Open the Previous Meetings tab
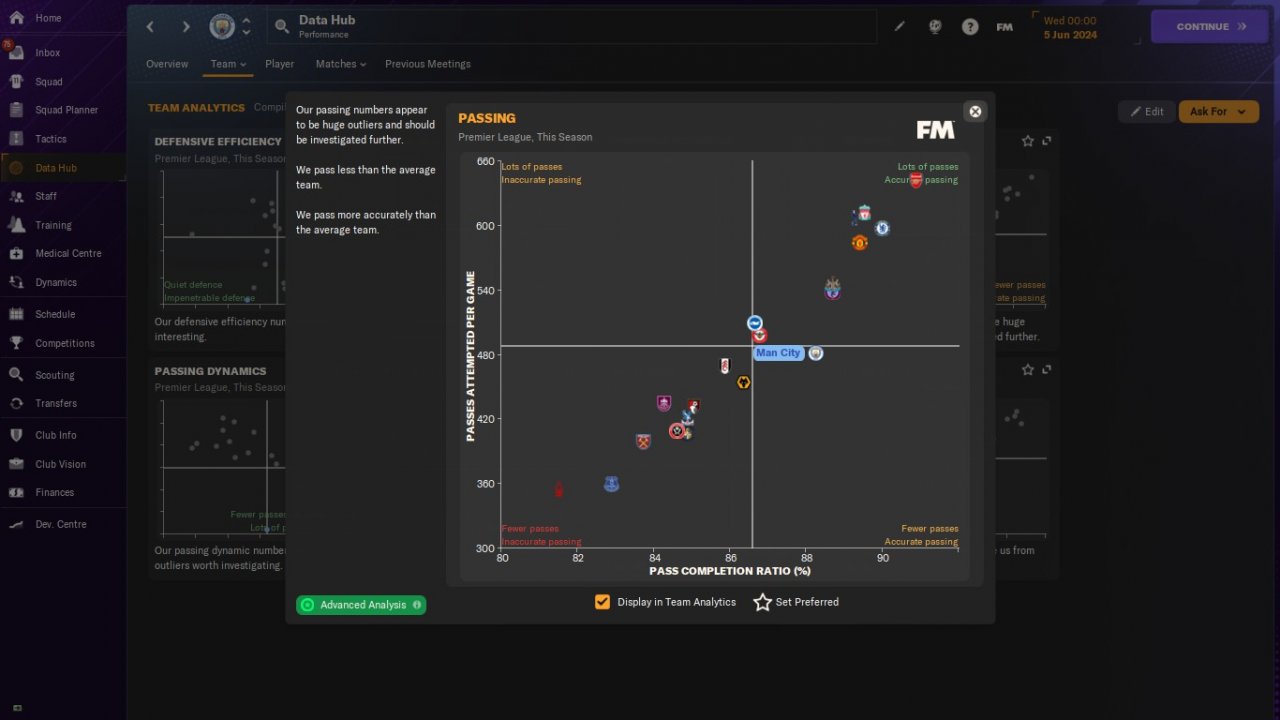 pyautogui.click(x=428, y=64)
